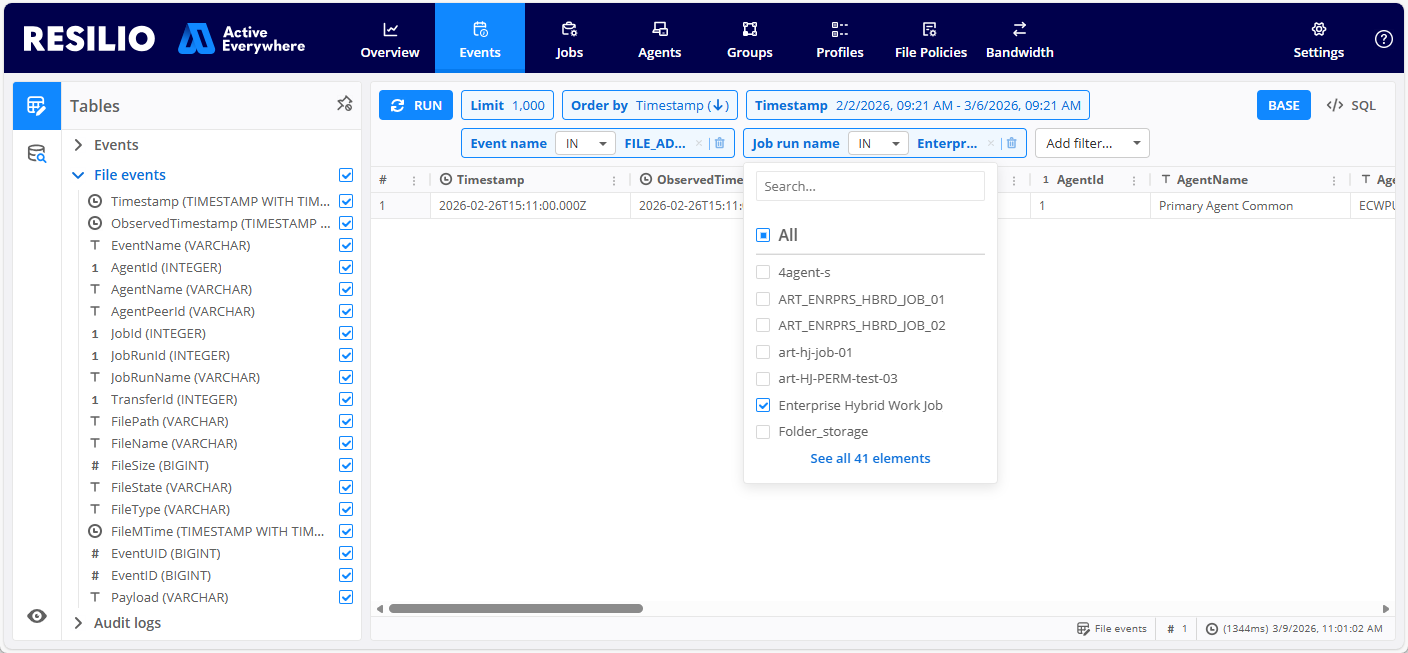Screen dimensions: 1408x653
Task: Toggle the eye visibility icon in sidebar
Action: [x=37, y=616]
